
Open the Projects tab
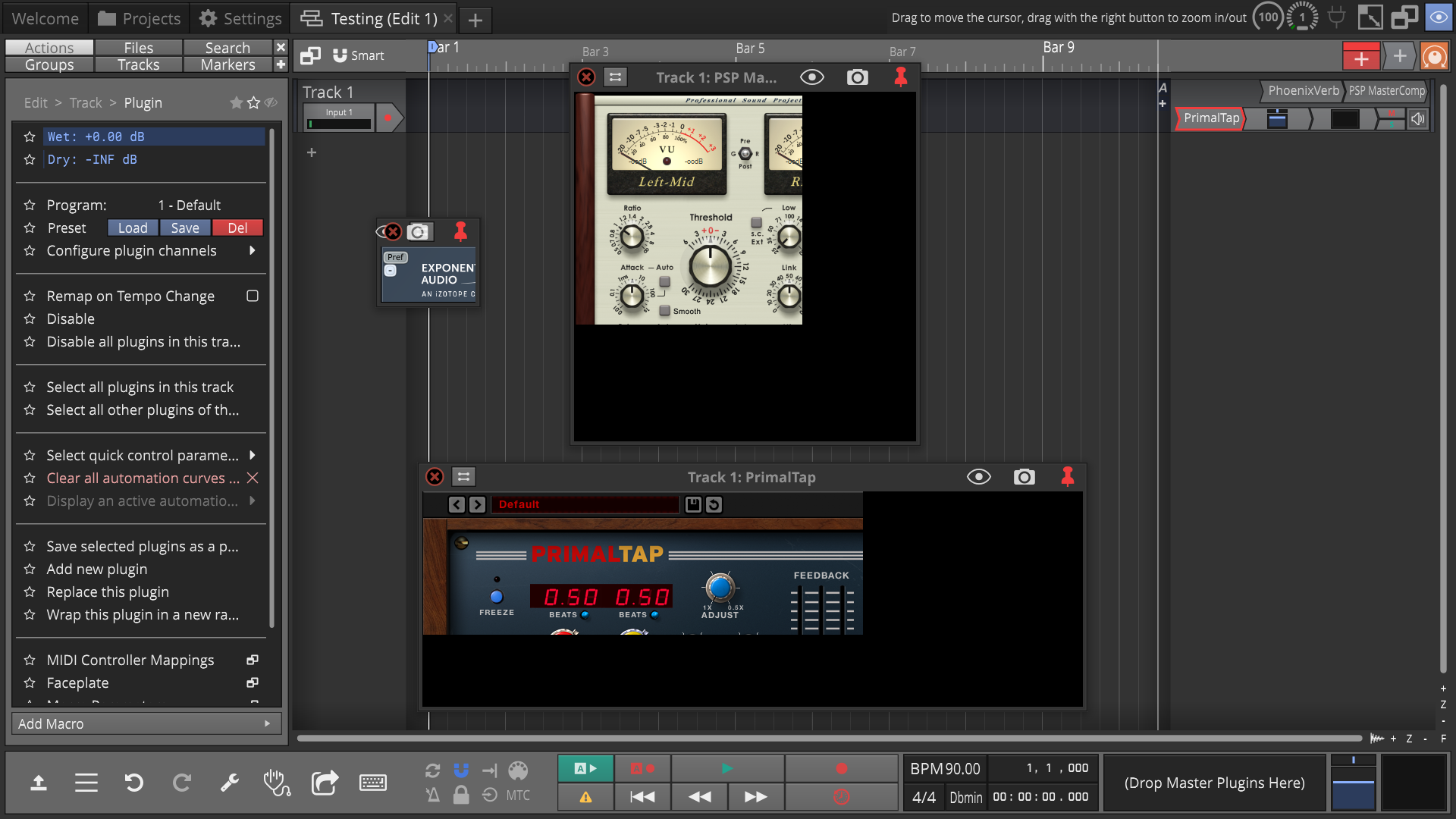[140, 18]
